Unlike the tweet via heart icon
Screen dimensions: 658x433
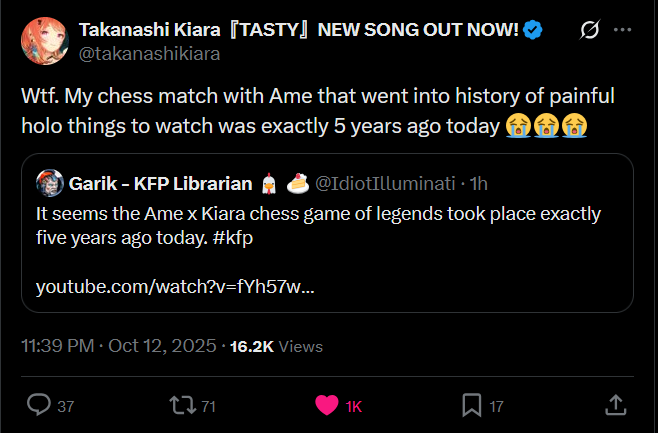326,405
